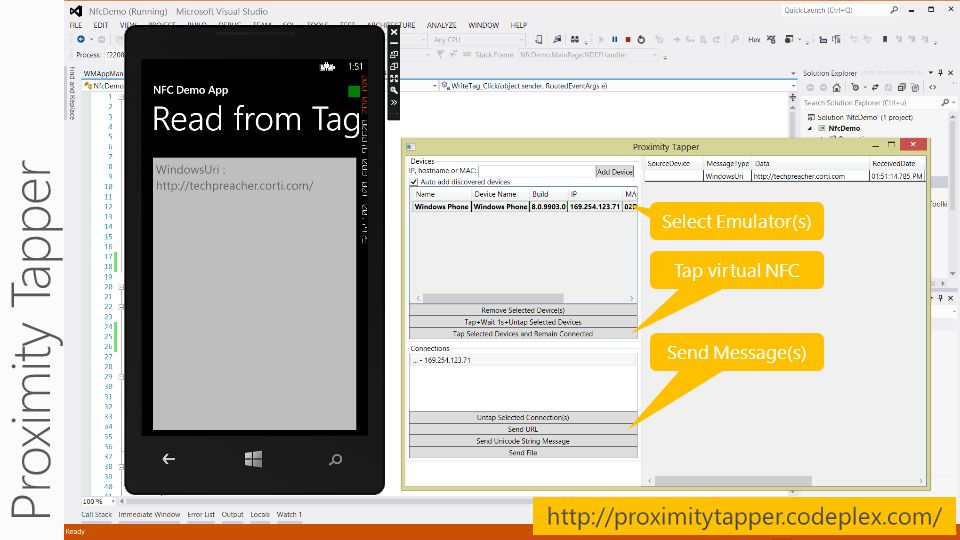Click the Collapse All icon in Solution Explorer

[902, 88]
